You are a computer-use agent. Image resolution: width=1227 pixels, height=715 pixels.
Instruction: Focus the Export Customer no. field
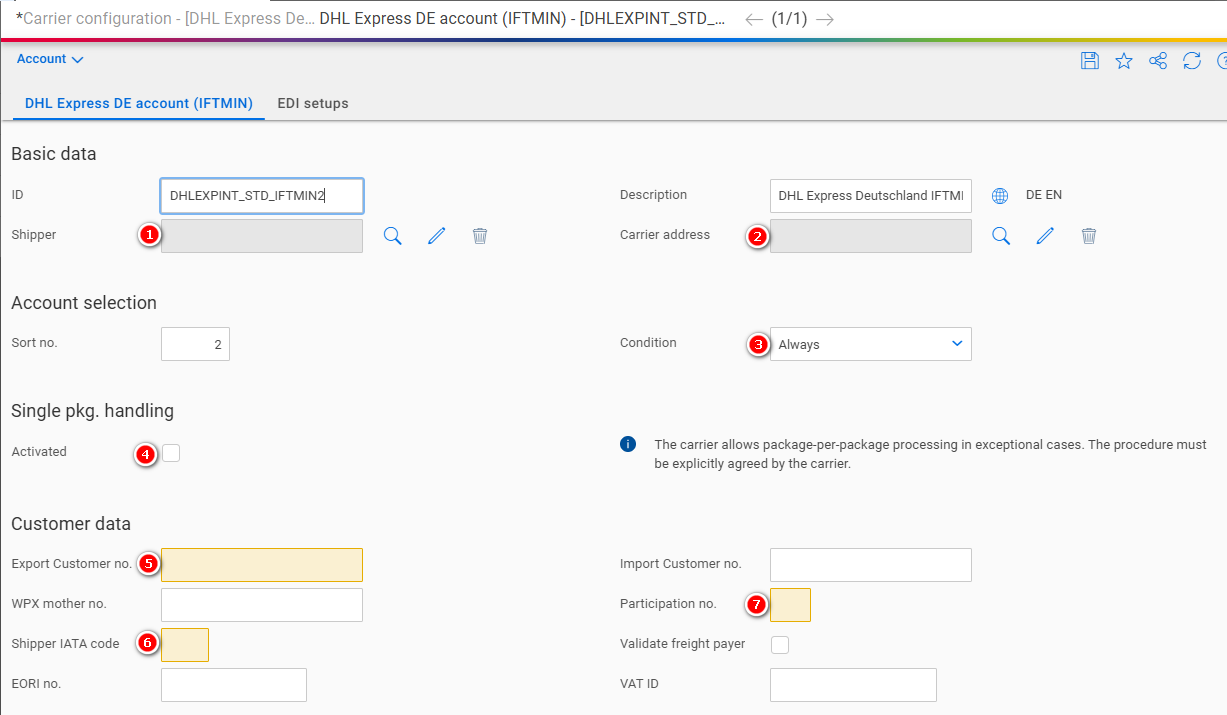point(262,565)
